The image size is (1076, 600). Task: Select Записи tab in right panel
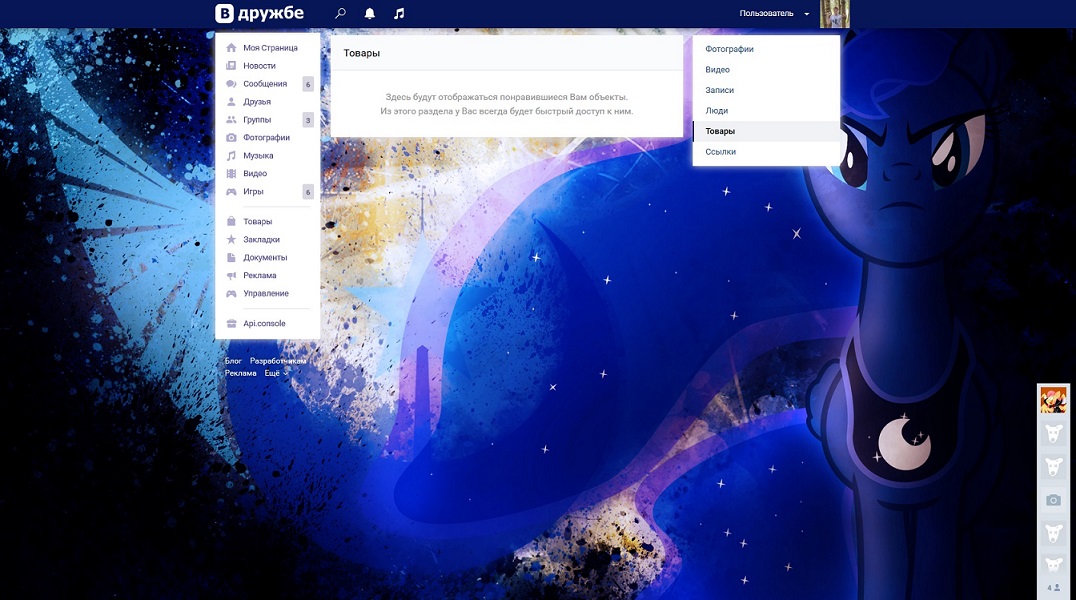point(767,90)
